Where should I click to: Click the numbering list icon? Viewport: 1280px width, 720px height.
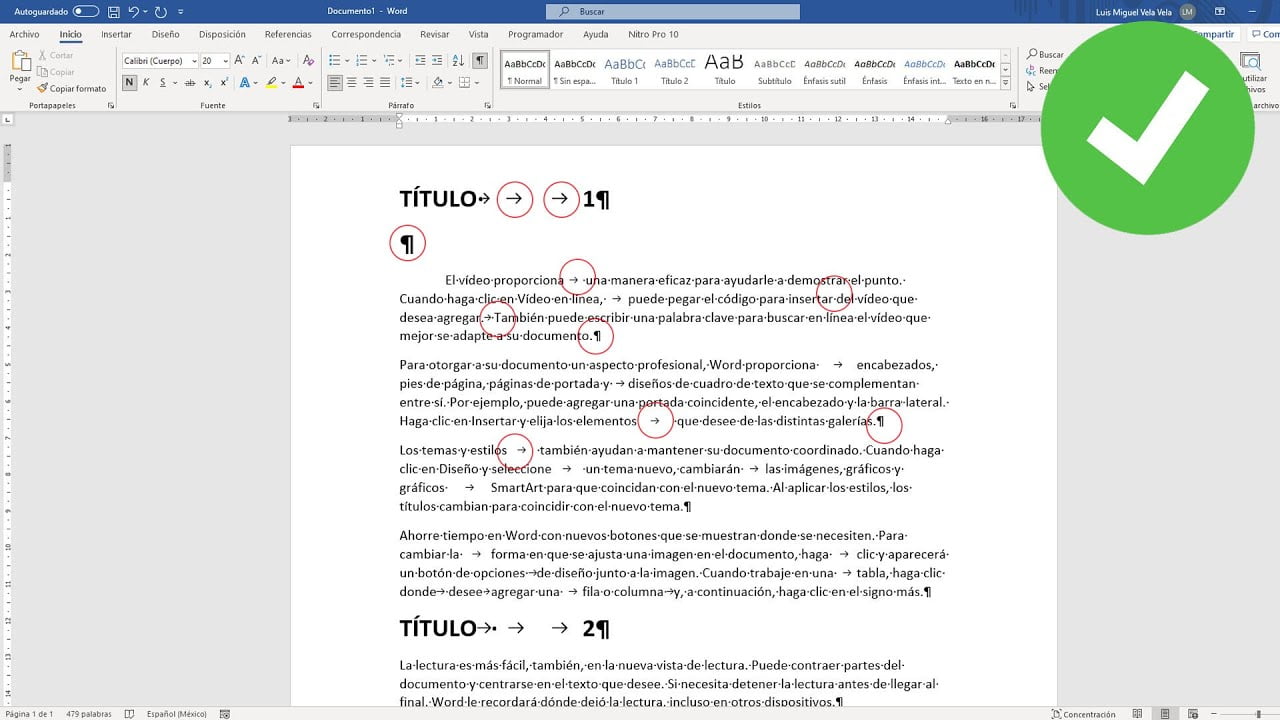click(363, 61)
